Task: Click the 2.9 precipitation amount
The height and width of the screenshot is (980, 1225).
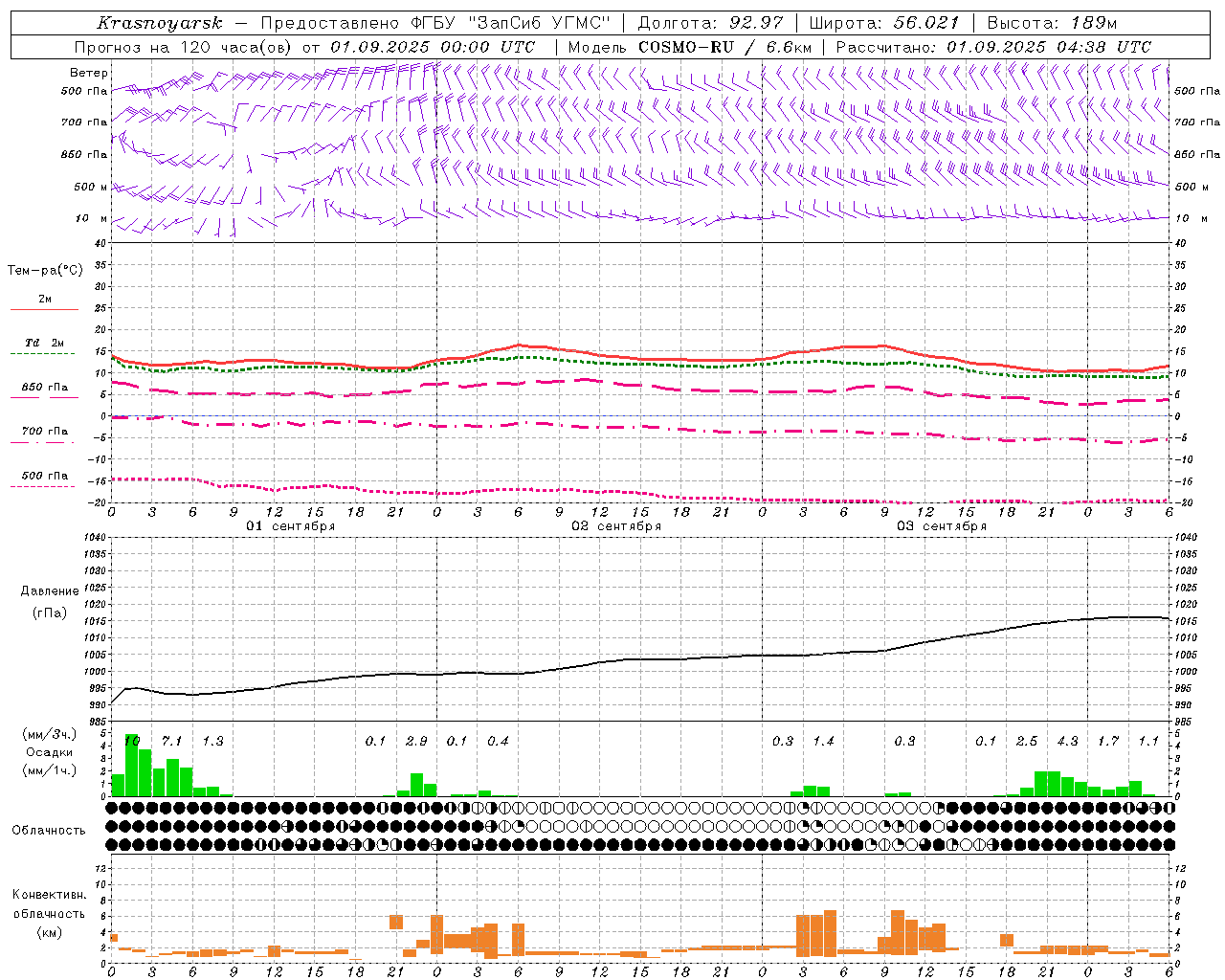Action: (416, 741)
